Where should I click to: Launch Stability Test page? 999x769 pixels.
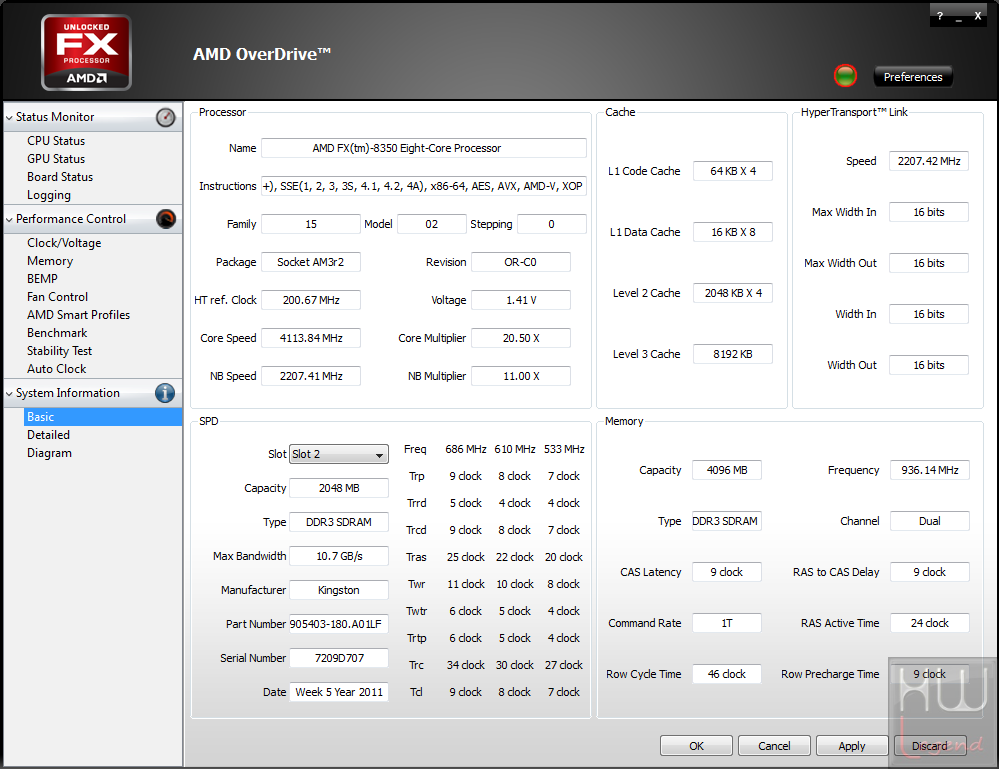pos(59,351)
